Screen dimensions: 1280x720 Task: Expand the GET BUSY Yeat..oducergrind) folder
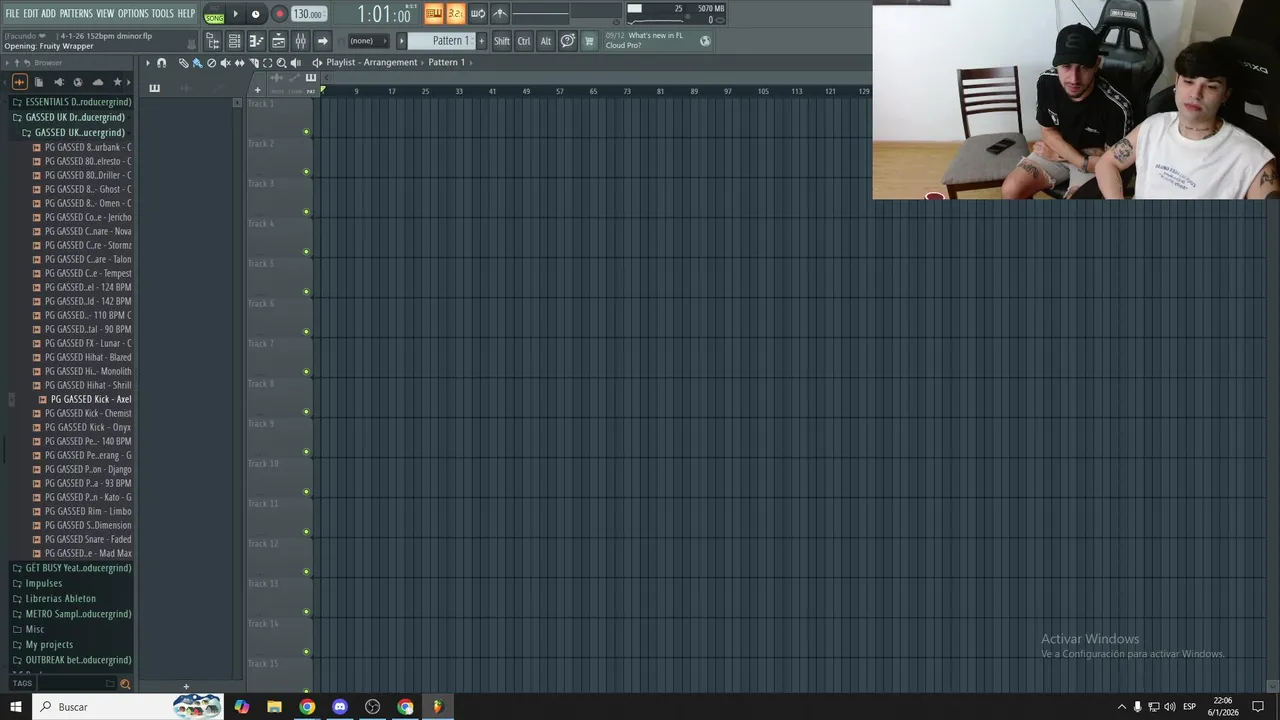coord(71,568)
